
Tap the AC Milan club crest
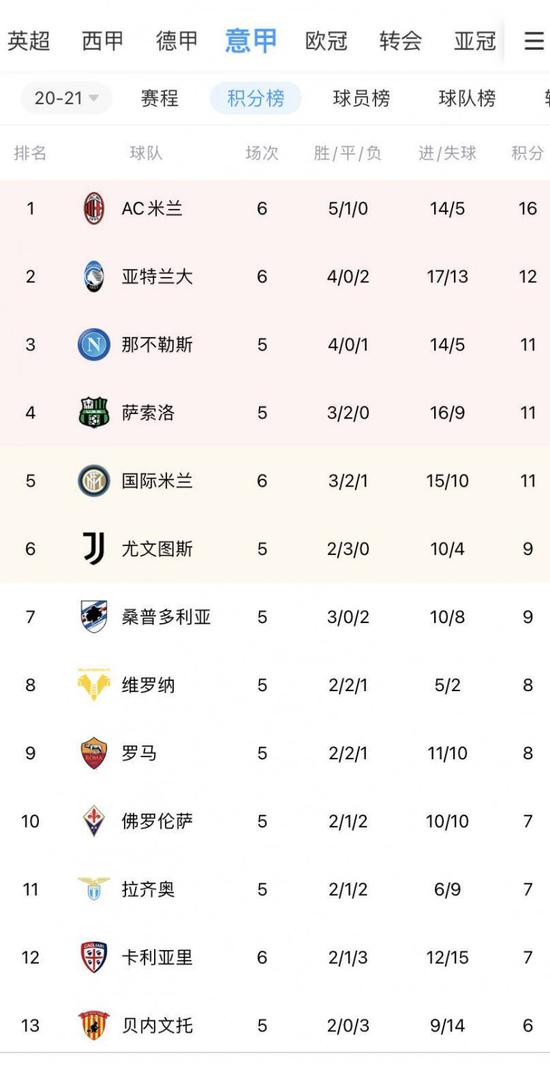coord(94,209)
